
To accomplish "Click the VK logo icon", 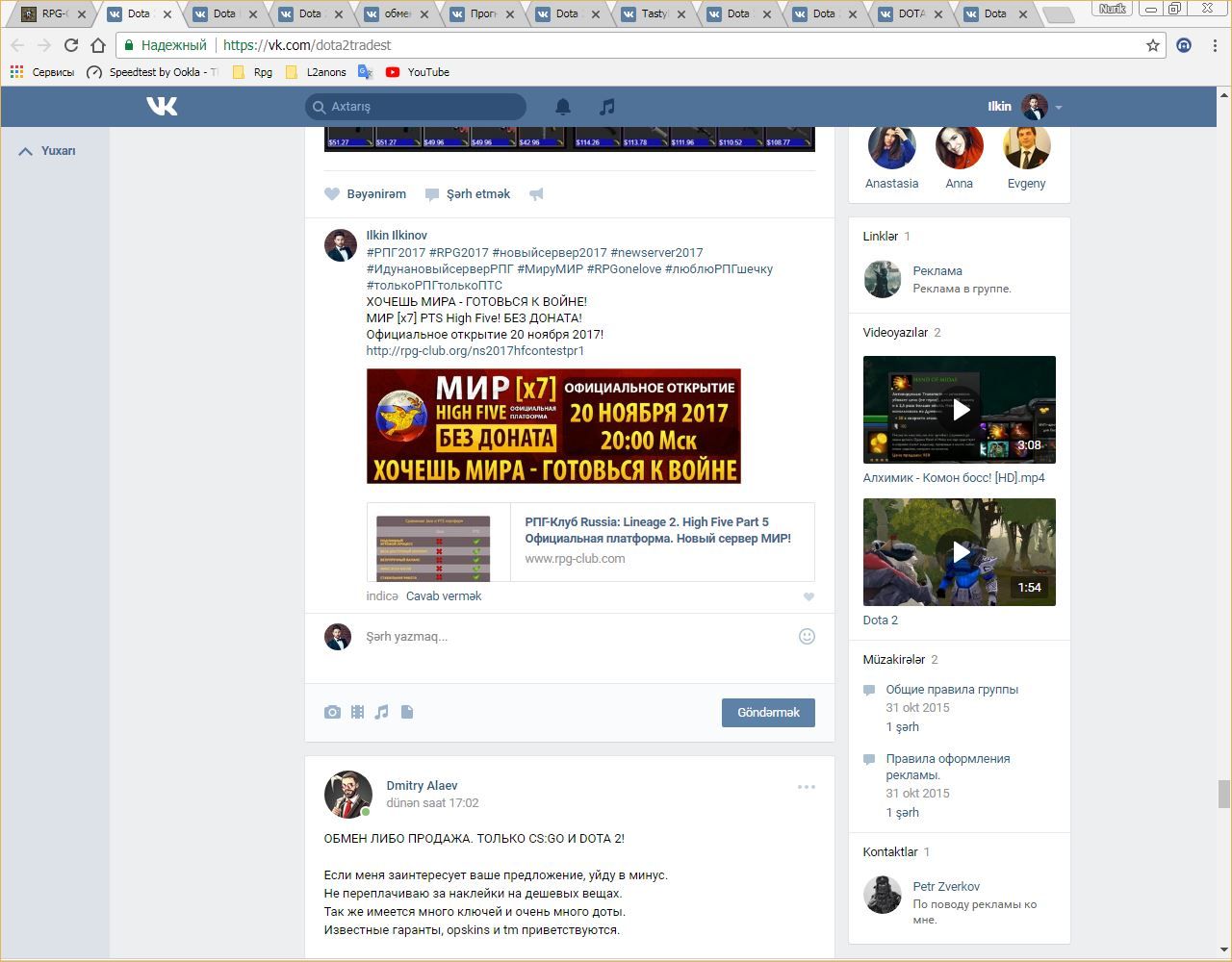I will (162, 106).
